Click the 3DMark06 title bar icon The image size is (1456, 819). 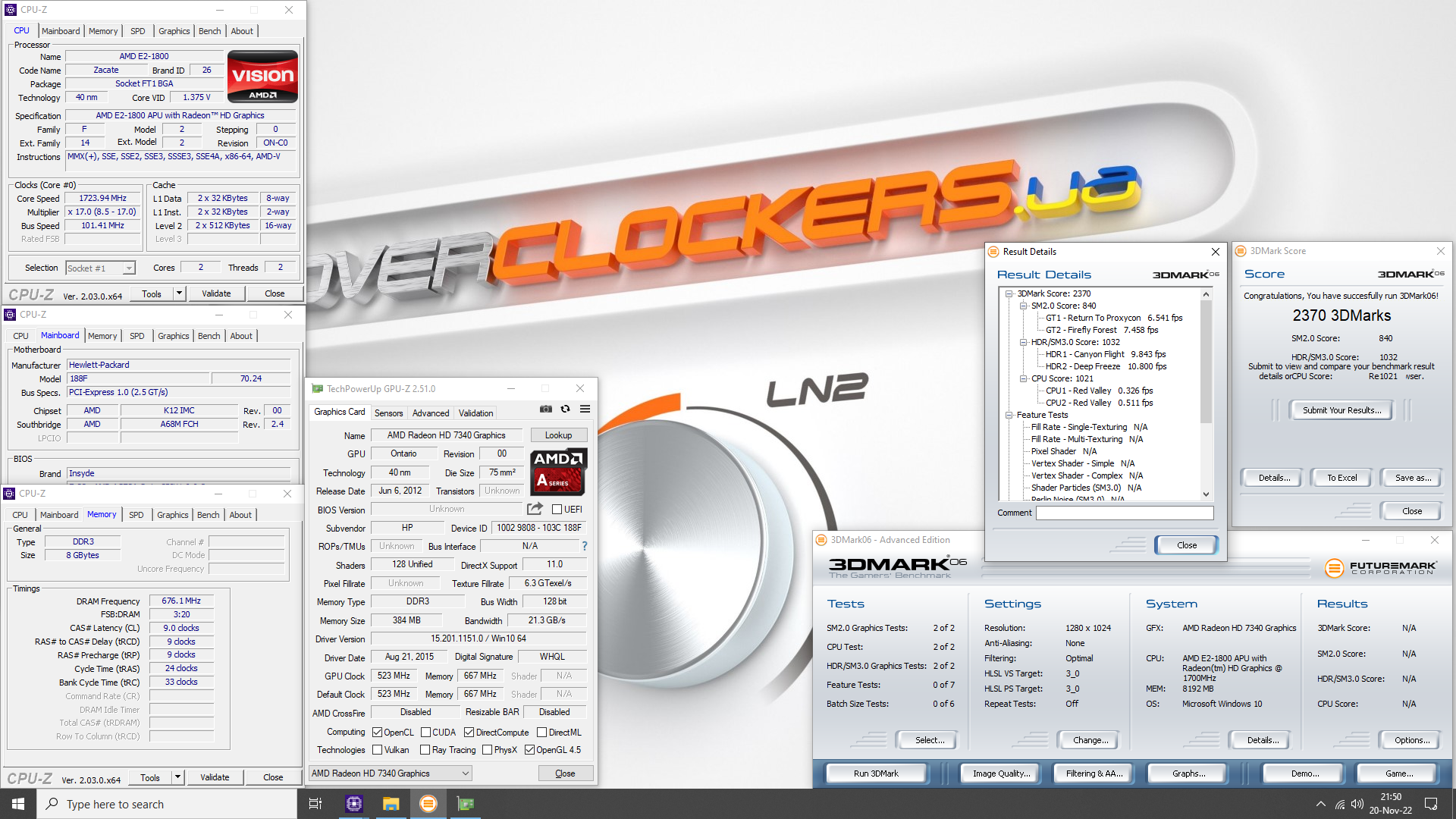tap(821, 540)
